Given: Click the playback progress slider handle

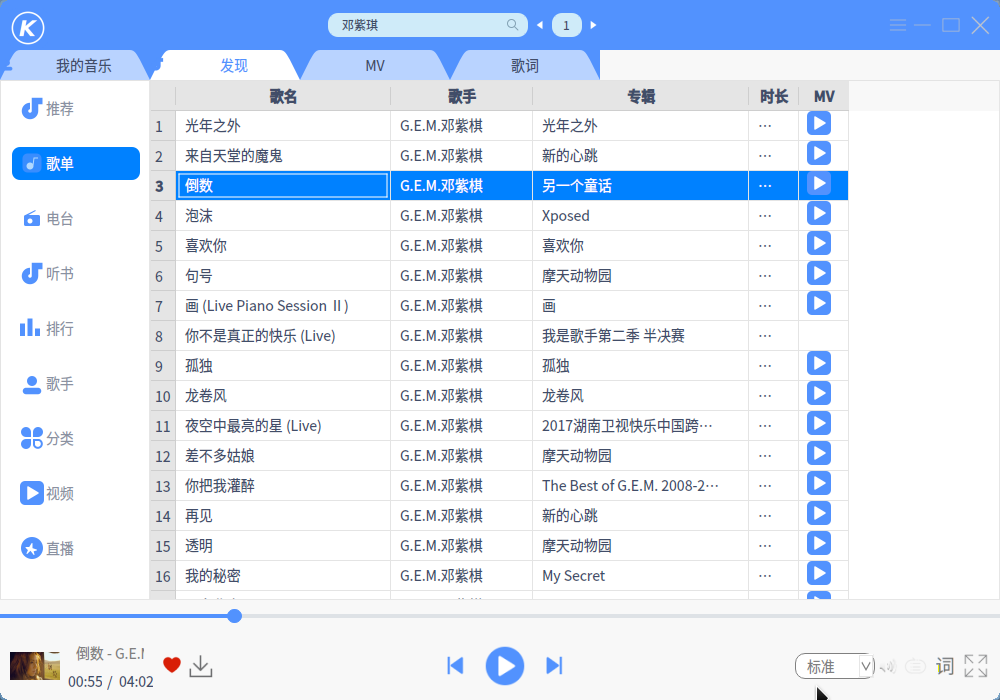Looking at the screenshot, I should 235,616.
